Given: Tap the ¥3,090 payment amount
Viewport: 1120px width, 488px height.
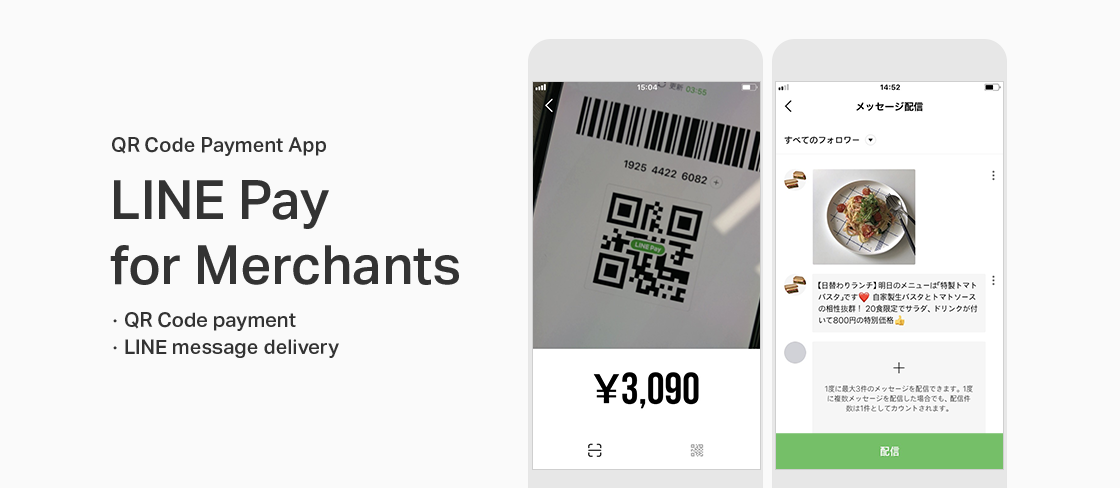Looking at the screenshot, I should [x=646, y=389].
